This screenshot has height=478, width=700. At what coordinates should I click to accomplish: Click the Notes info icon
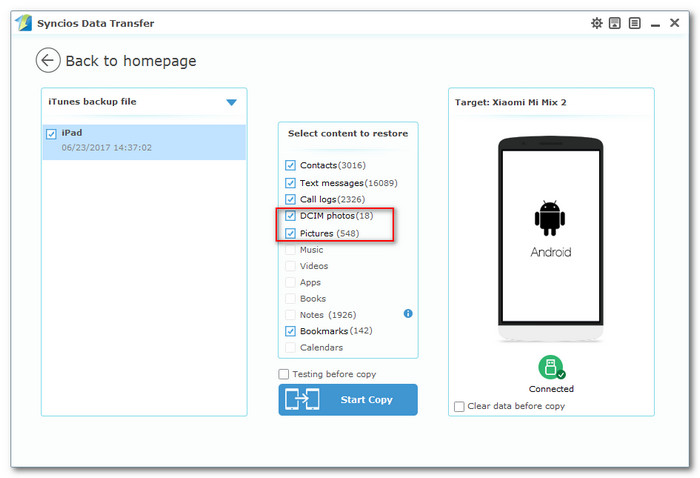tap(408, 313)
